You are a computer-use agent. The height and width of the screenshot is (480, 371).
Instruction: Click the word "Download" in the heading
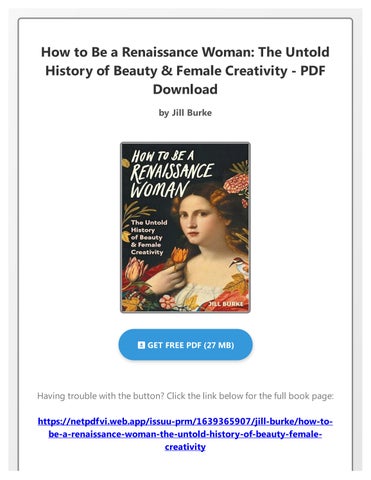coord(185,89)
